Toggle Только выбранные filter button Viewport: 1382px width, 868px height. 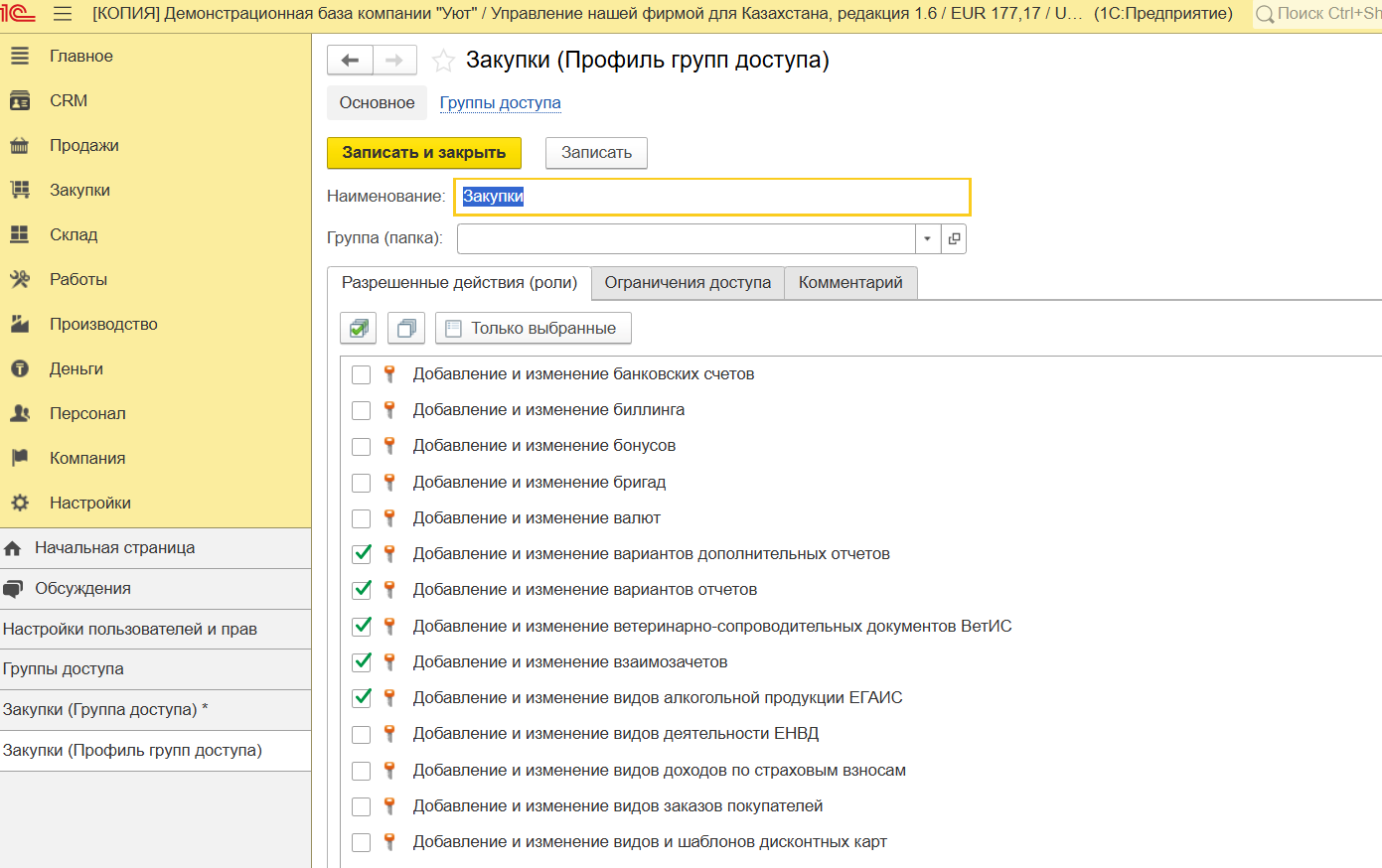[x=533, y=328]
